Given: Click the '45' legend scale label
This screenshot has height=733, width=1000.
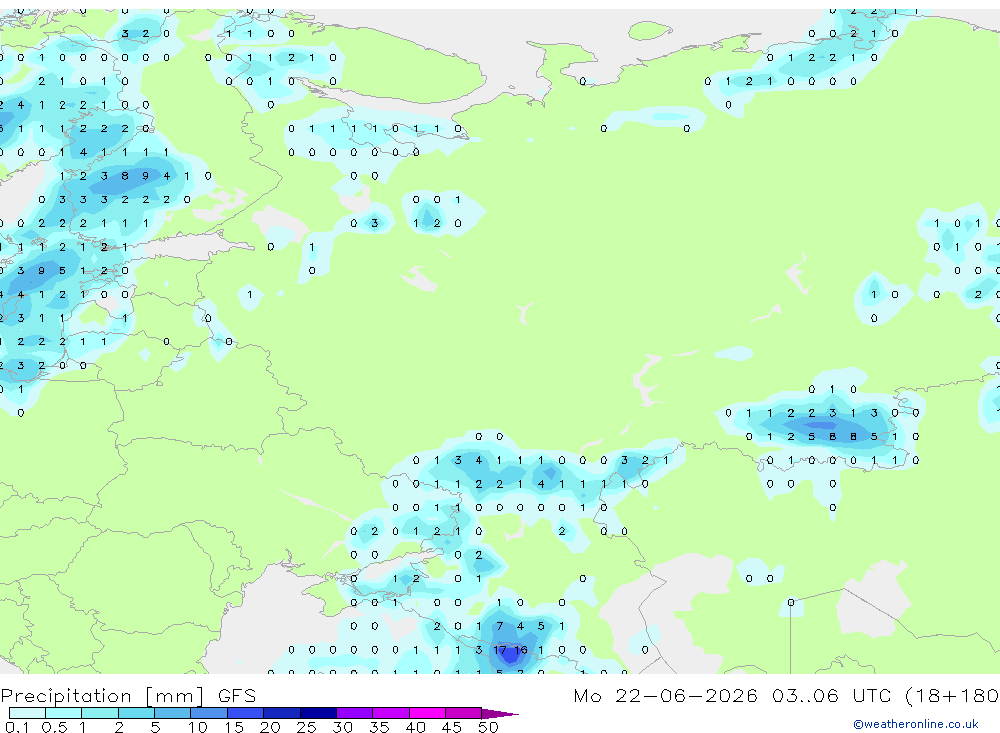Looking at the screenshot, I should coord(452,727).
